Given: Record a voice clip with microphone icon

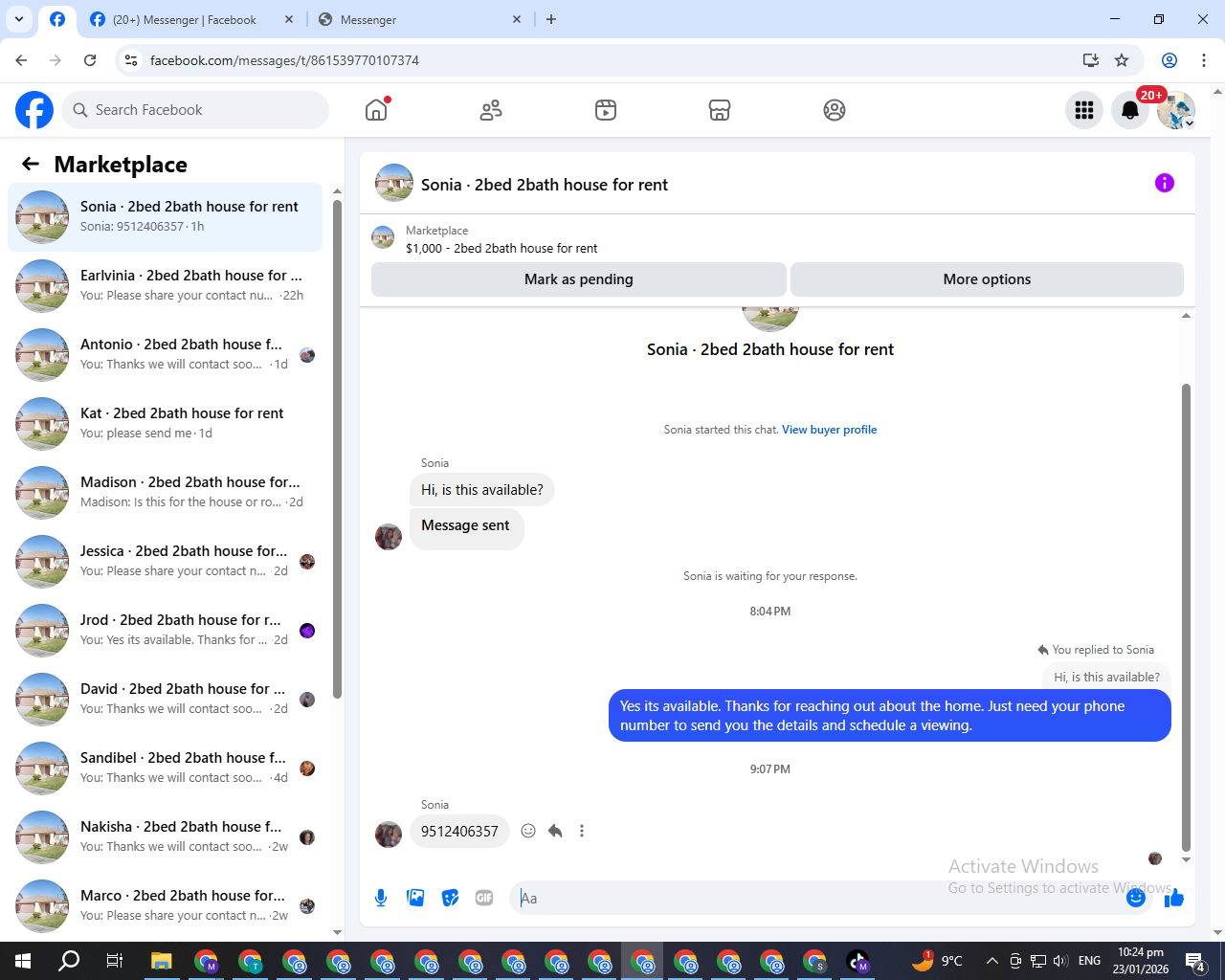Looking at the screenshot, I should tap(381, 898).
